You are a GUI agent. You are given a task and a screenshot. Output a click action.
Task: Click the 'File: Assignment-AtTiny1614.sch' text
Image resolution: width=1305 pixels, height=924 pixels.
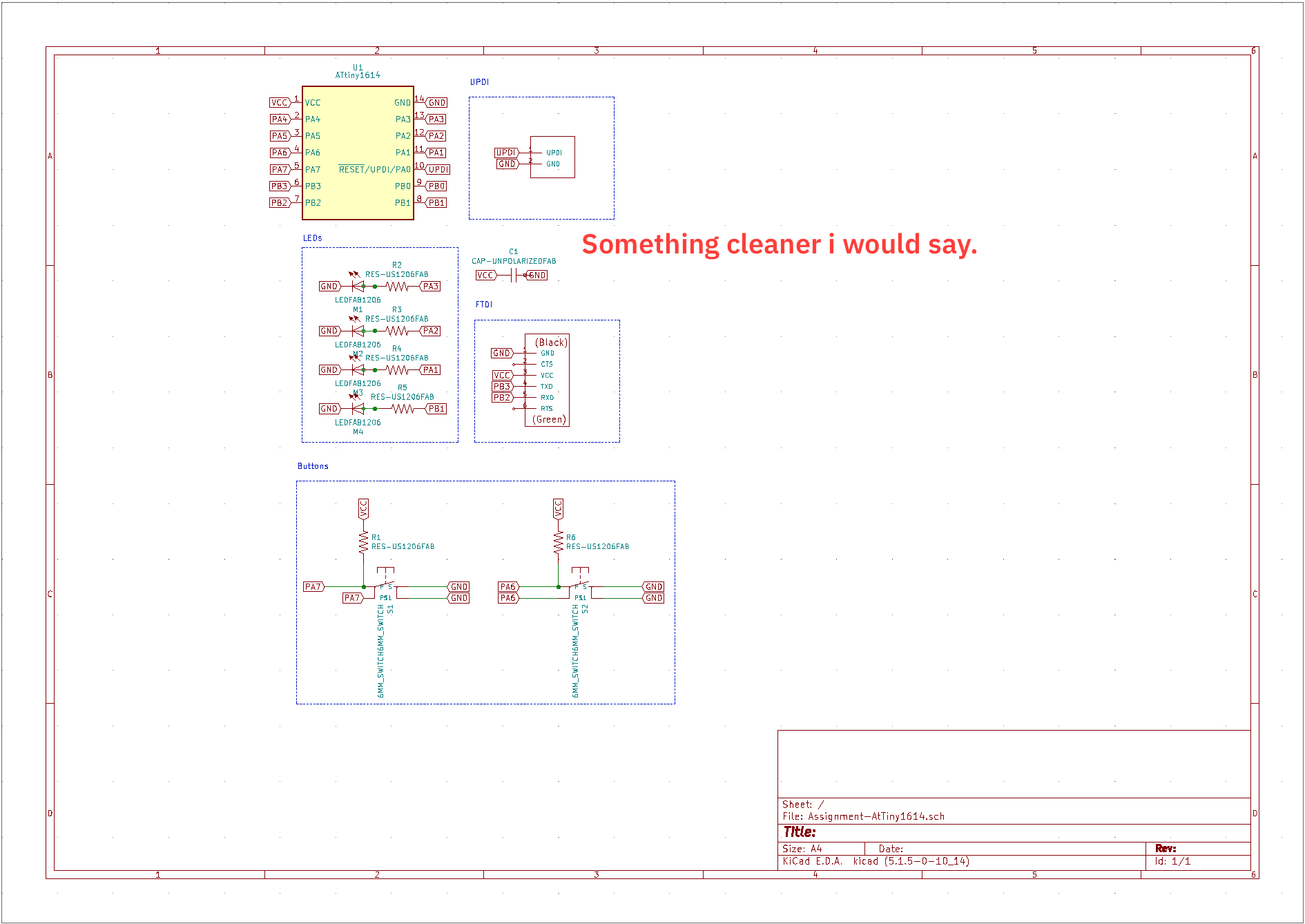[863, 816]
